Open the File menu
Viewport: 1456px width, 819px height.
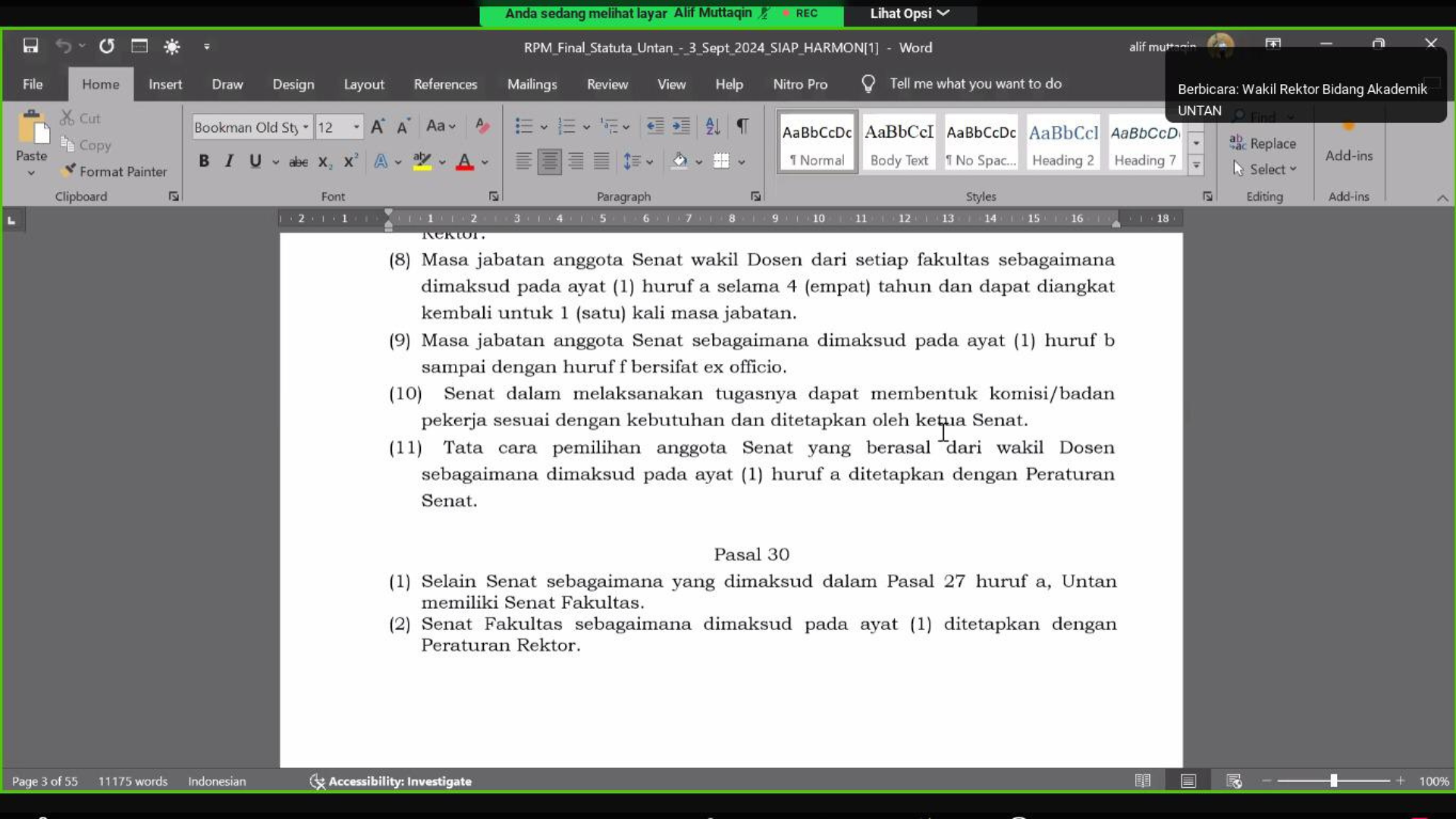pos(33,84)
